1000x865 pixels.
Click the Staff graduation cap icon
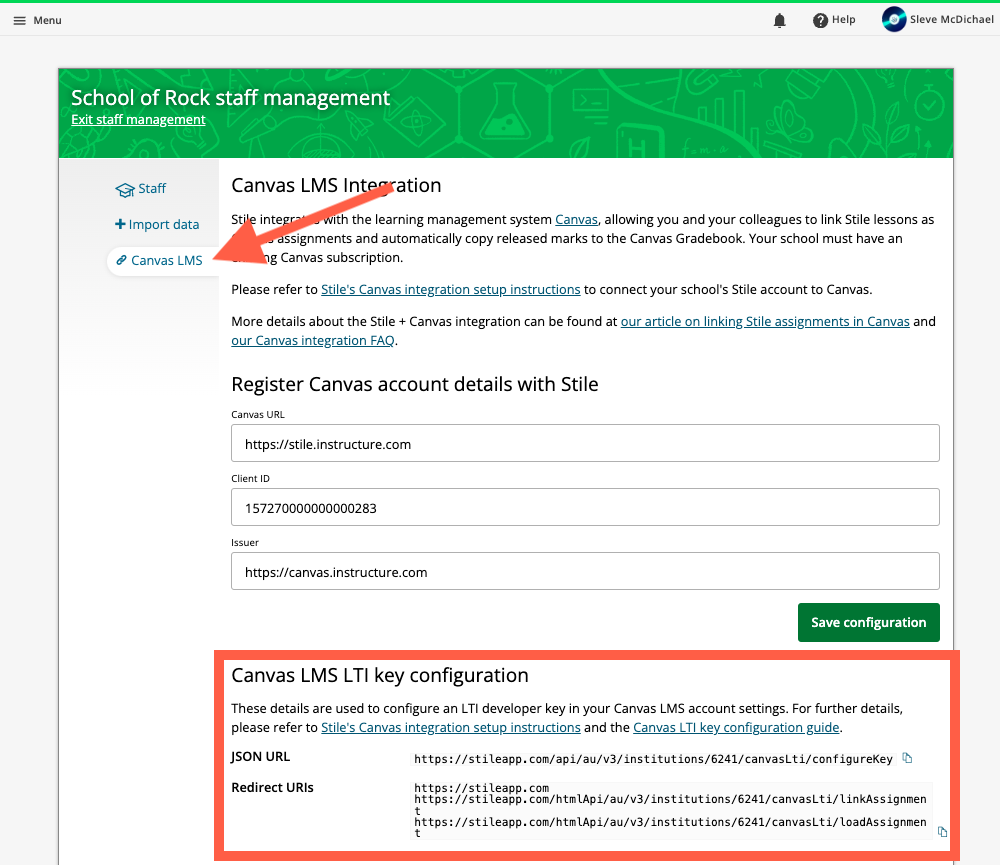click(124, 190)
